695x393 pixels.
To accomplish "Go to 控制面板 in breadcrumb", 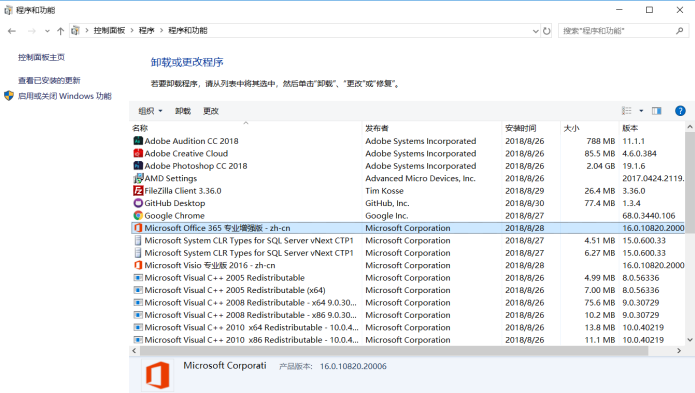I will 109,31.
